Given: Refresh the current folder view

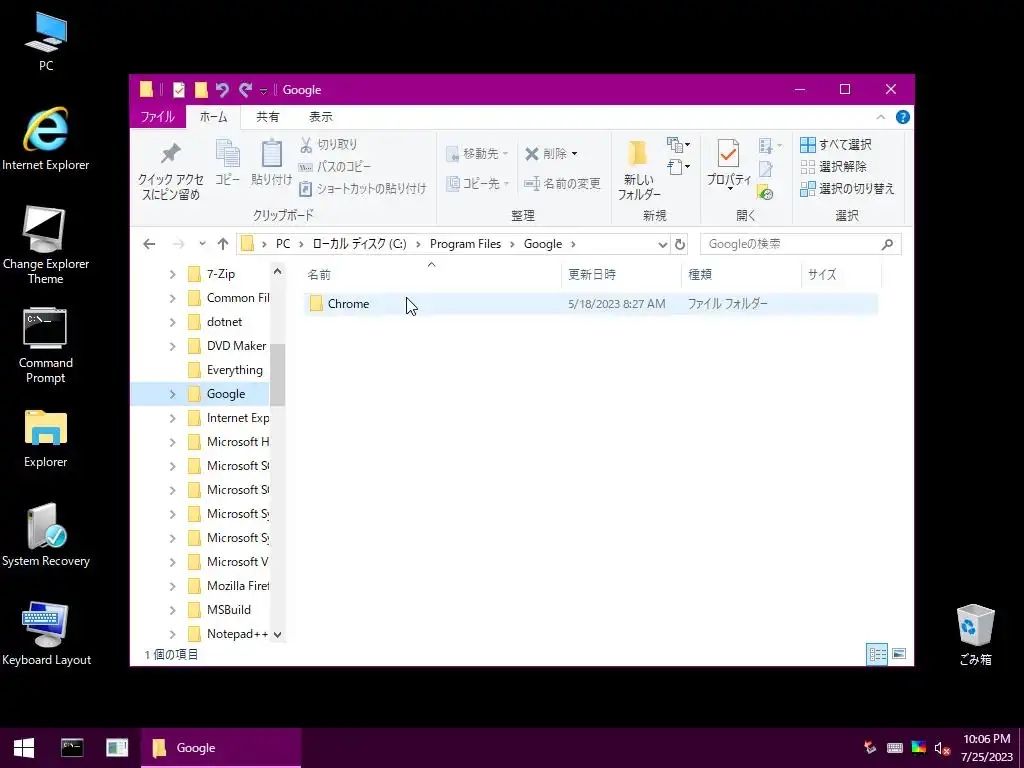Looking at the screenshot, I should click(x=680, y=244).
